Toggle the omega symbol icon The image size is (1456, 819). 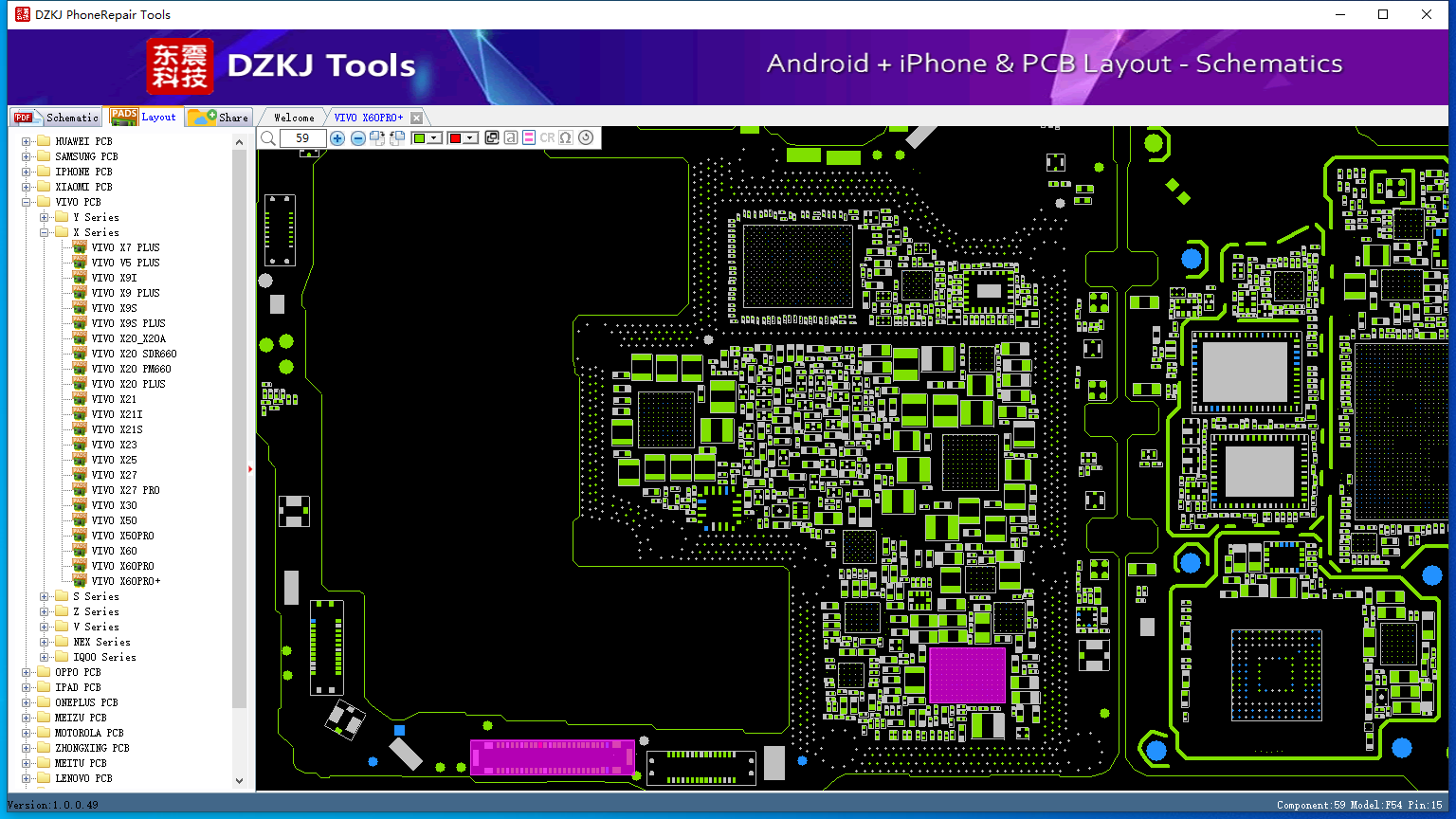(566, 138)
